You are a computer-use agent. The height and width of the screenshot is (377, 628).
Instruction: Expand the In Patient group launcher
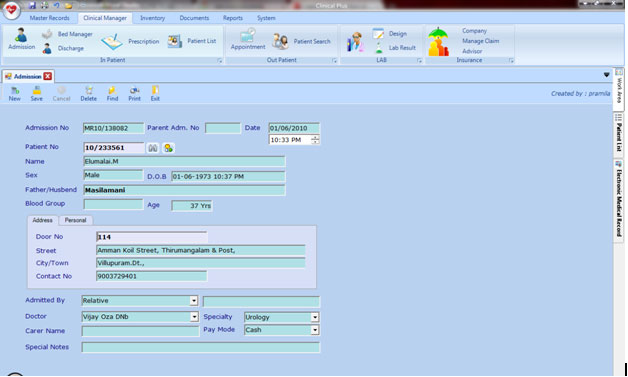[219, 60]
